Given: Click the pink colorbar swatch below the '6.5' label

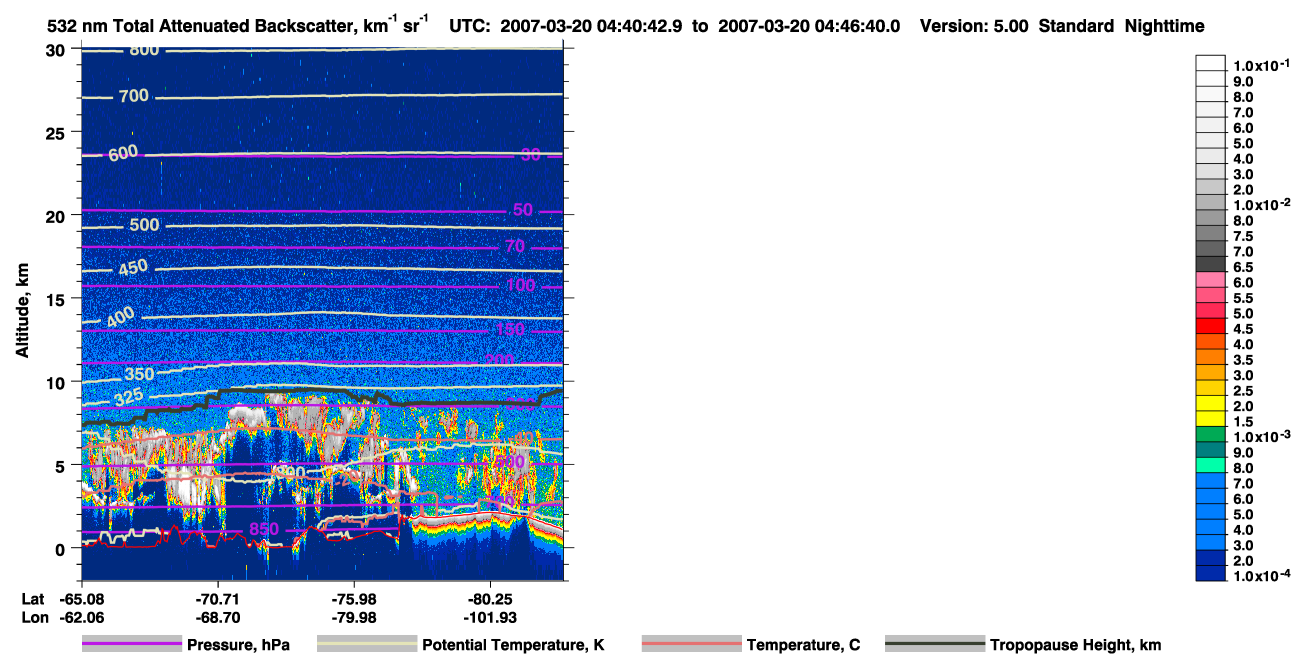Looking at the screenshot, I should [x=1210, y=279].
